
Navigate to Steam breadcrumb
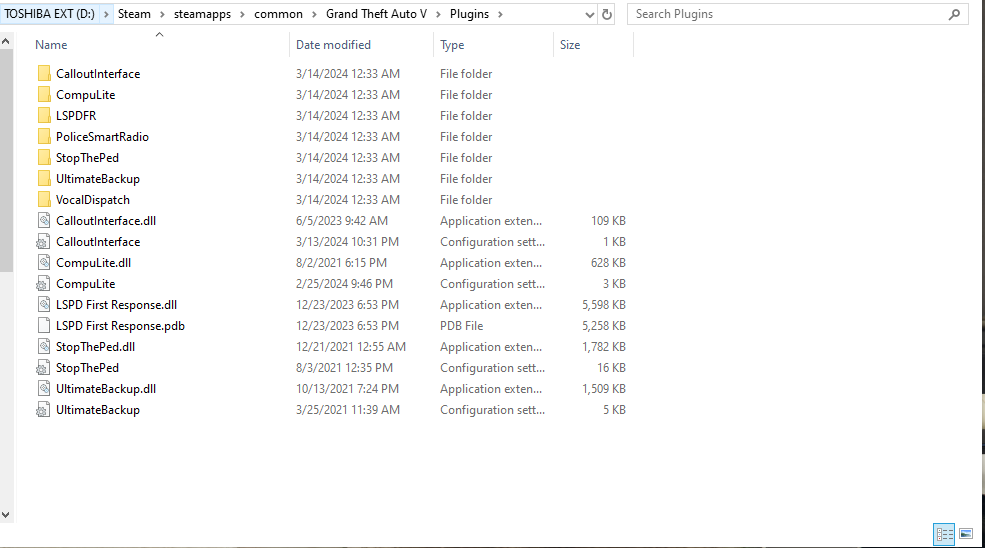134,14
